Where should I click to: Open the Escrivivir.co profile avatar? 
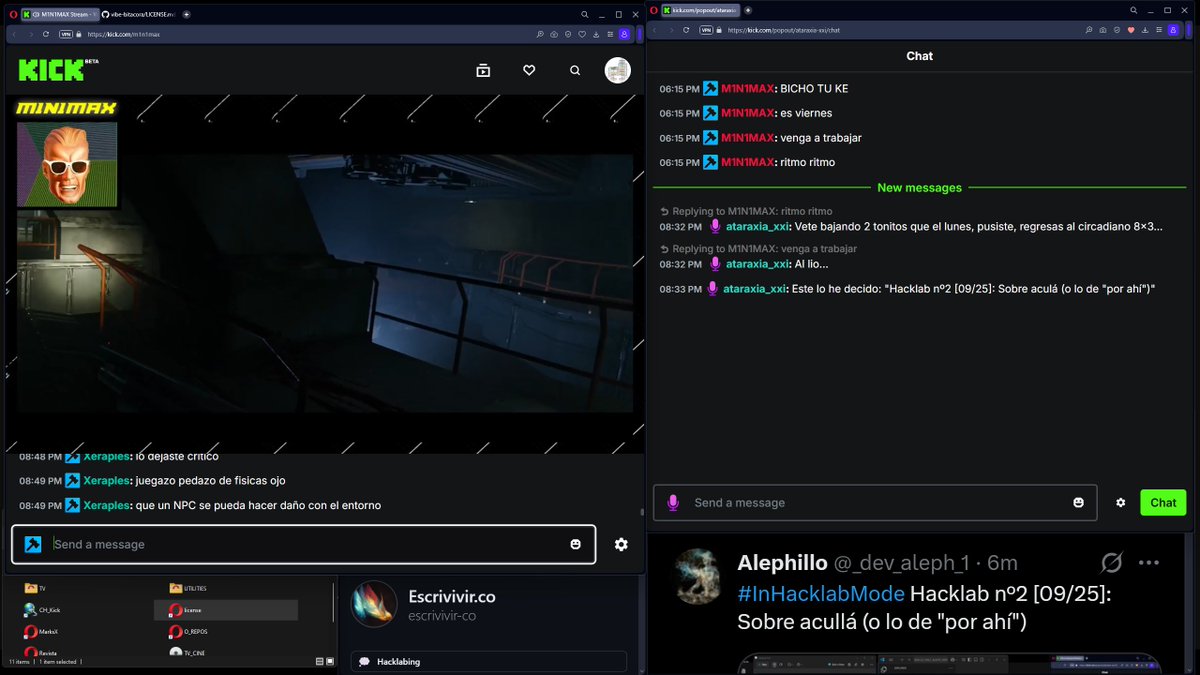[x=374, y=604]
